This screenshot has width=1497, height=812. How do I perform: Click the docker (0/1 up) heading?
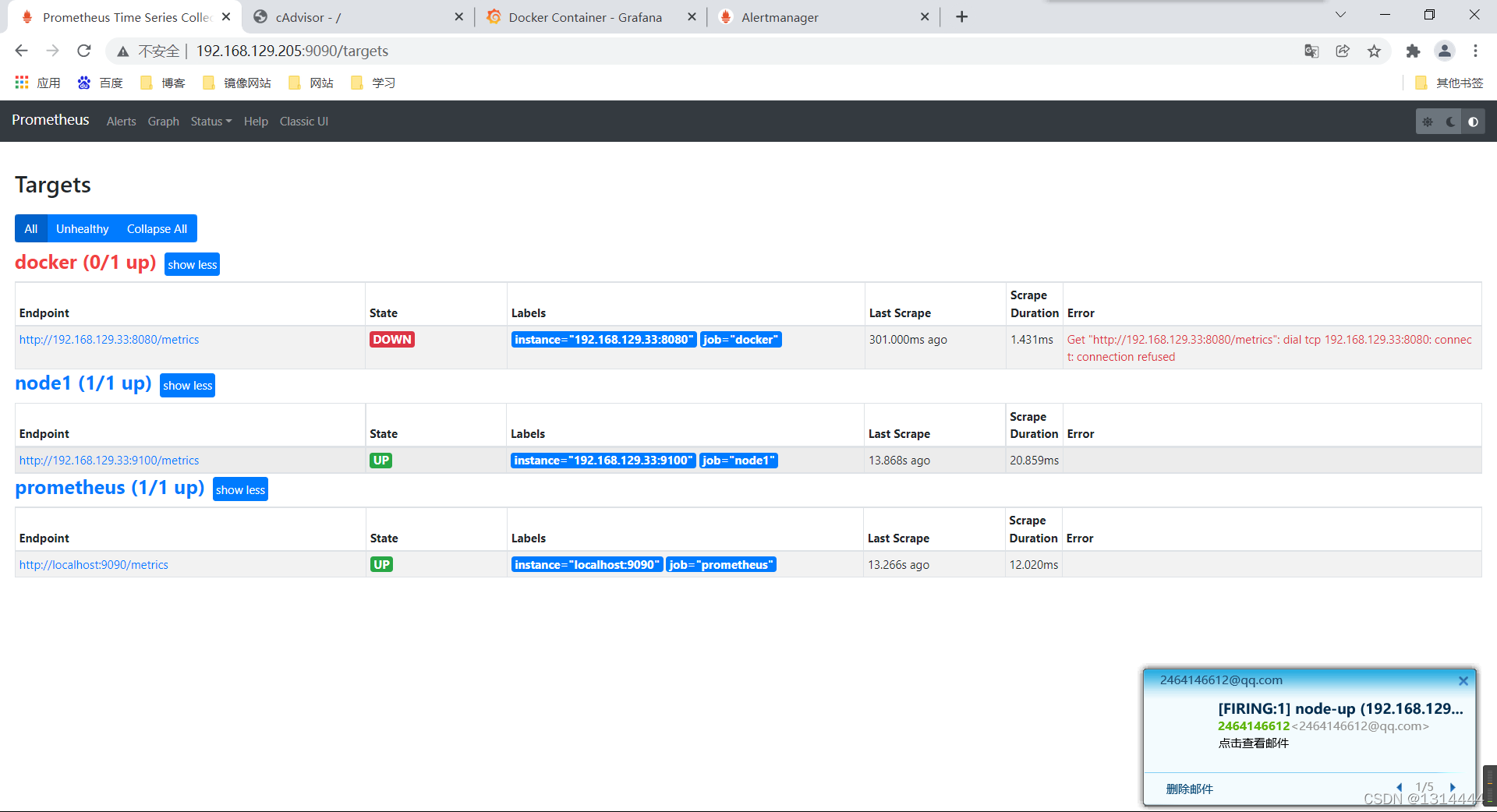tap(86, 263)
